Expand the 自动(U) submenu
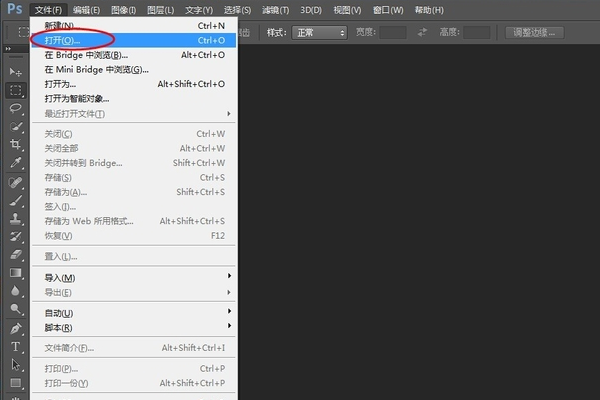600x400 pixels. tap(134, 313)
